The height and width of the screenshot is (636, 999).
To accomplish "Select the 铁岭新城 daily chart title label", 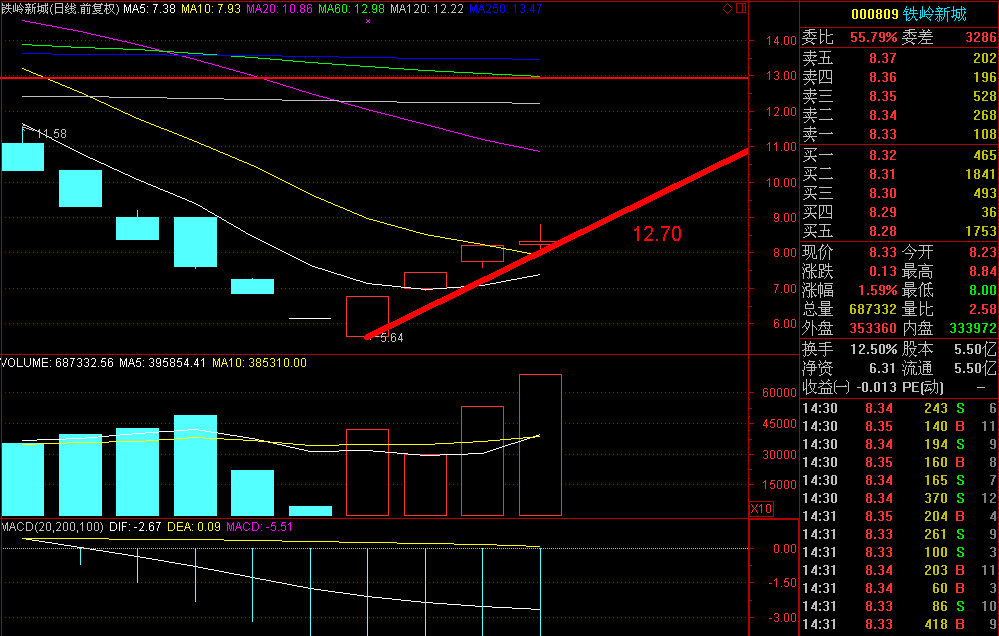I will [60, 8].
